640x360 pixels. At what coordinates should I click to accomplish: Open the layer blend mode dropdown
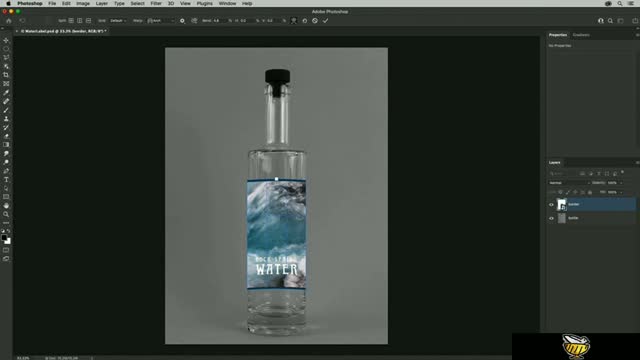click(569, 183)
